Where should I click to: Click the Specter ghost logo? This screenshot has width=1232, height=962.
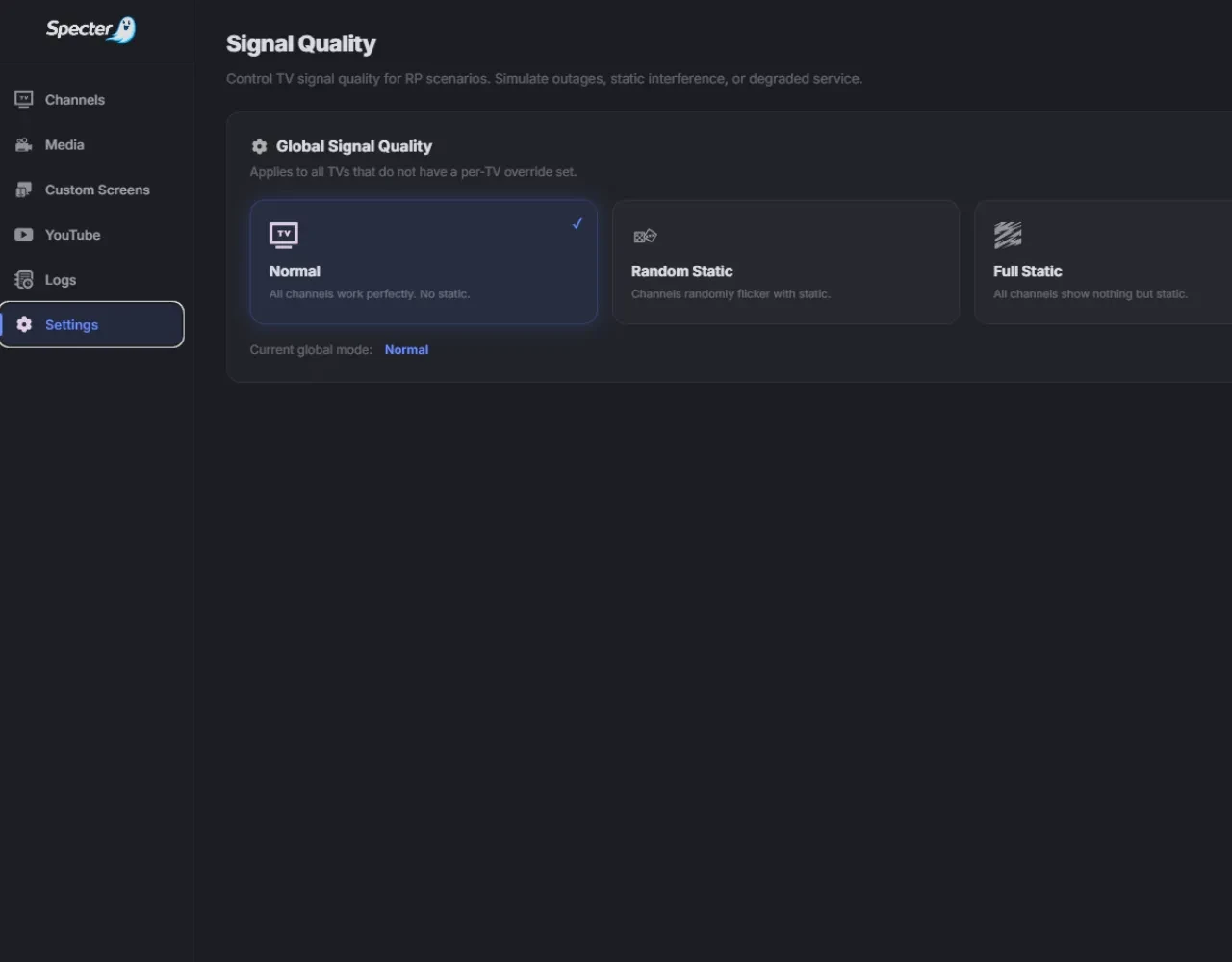[x=91, y=30]
